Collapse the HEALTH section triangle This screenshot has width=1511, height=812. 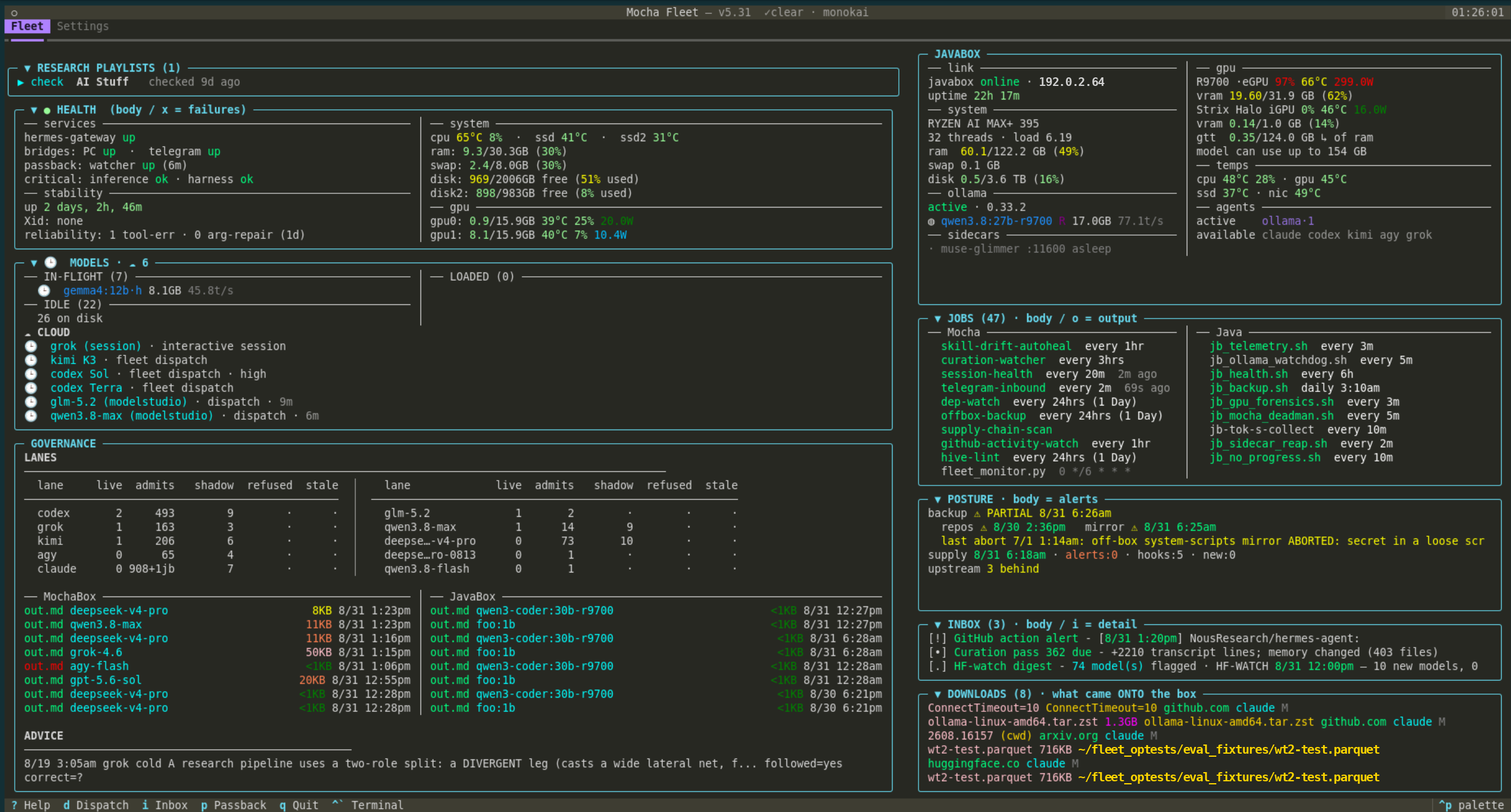pyautogui.click(x=34, y=110)
